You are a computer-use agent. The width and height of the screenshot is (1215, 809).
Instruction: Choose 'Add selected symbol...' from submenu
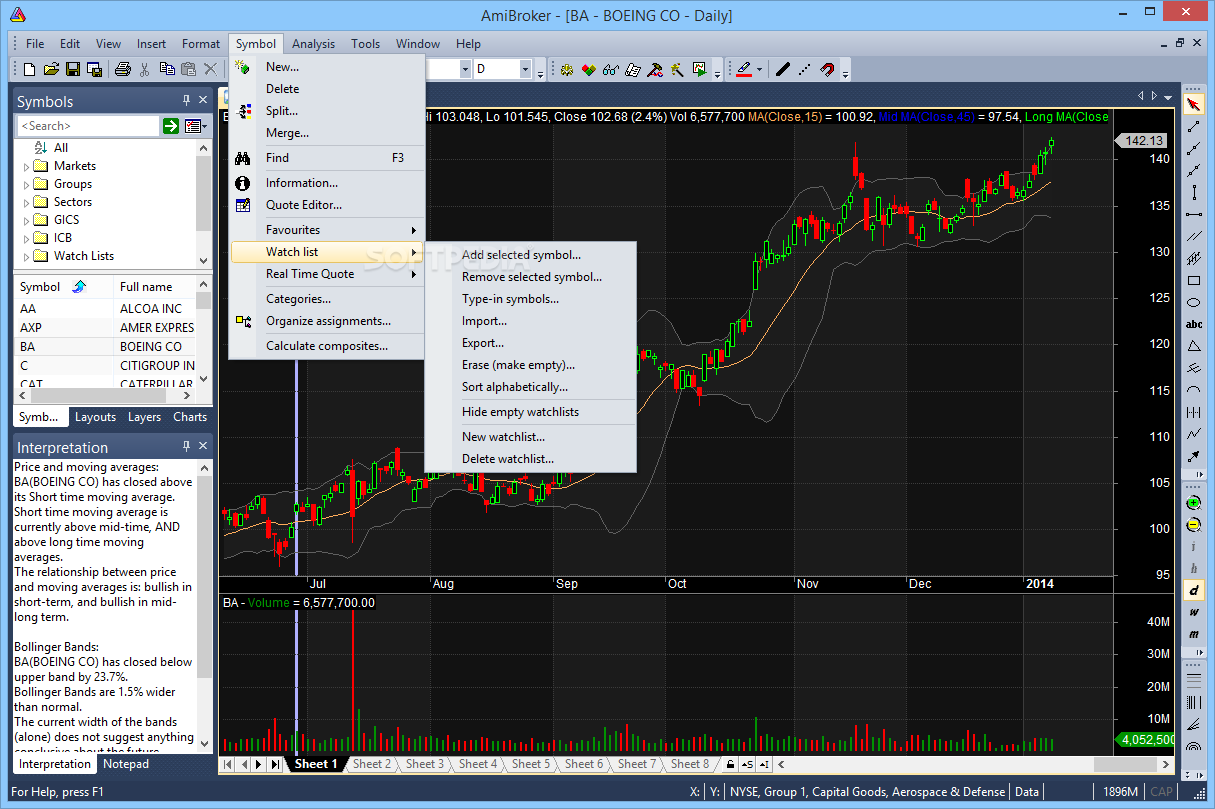click(x=531, y=255)
